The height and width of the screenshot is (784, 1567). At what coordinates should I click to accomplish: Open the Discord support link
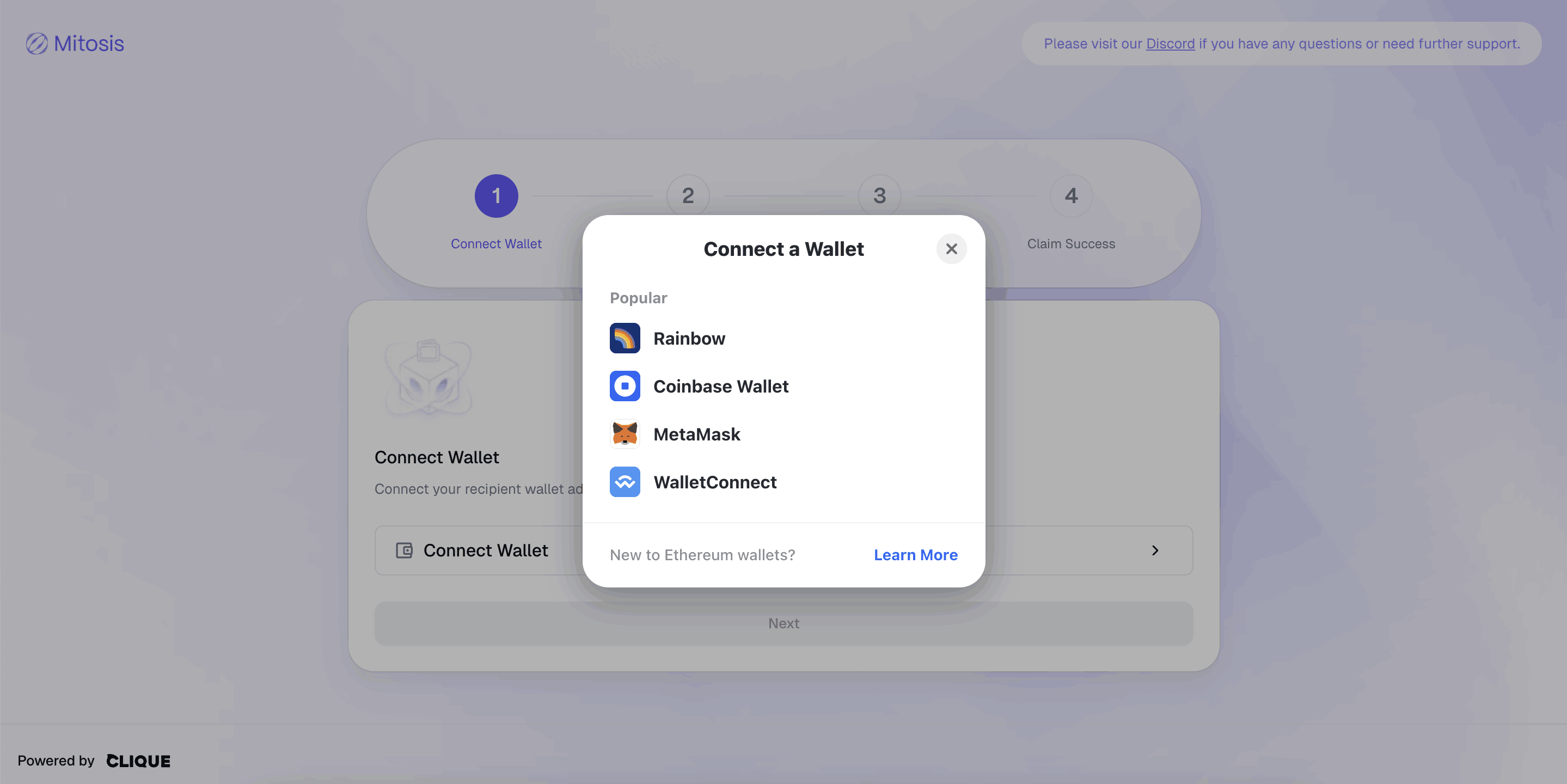pos(1170,44)
